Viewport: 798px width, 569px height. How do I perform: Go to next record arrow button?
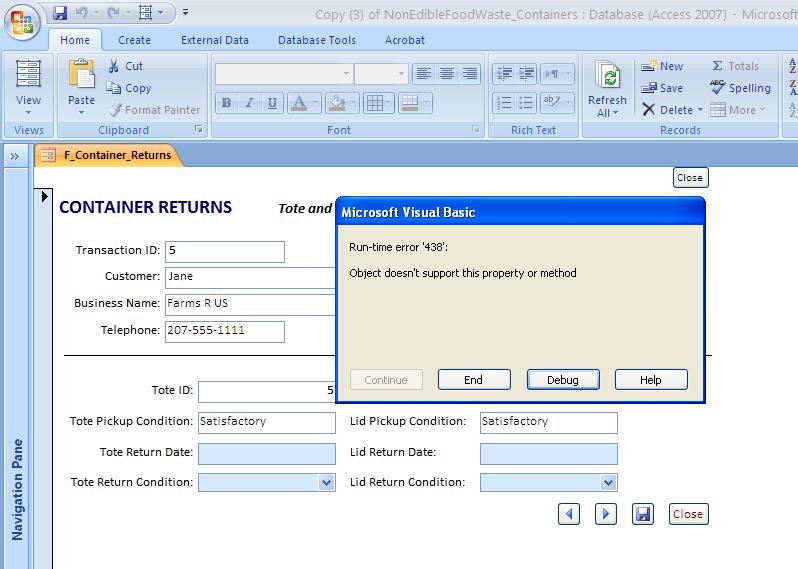pyautogui.click(x=606, y=514)
